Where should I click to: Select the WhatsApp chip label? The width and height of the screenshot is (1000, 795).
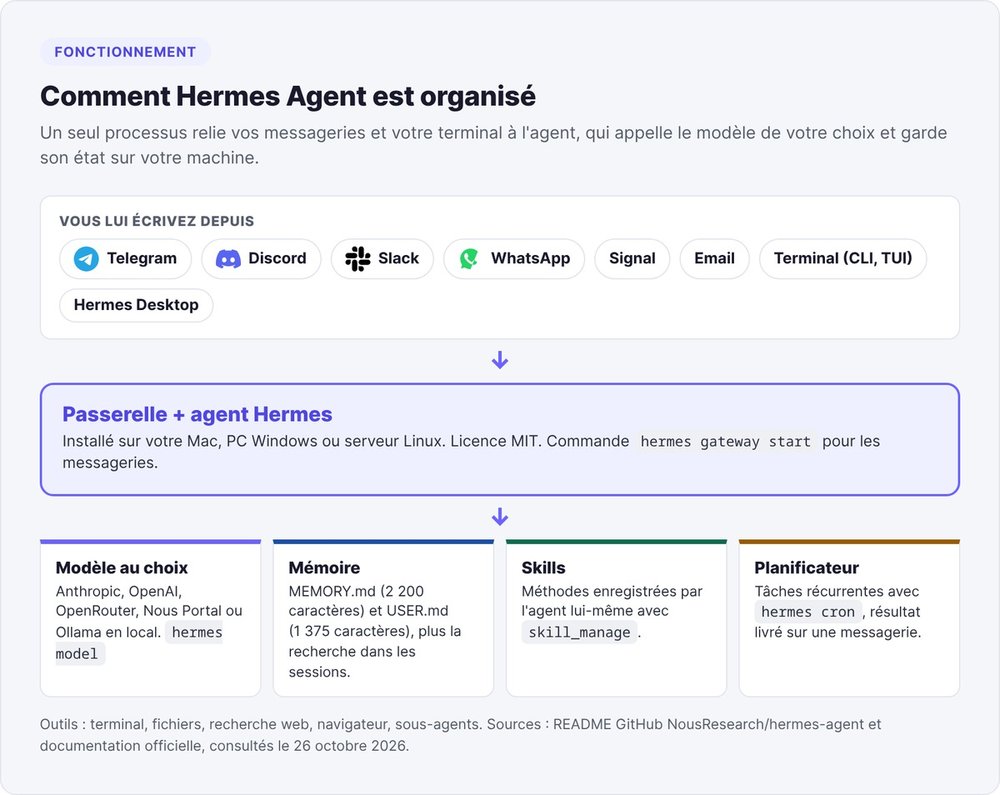coord(531,258)
